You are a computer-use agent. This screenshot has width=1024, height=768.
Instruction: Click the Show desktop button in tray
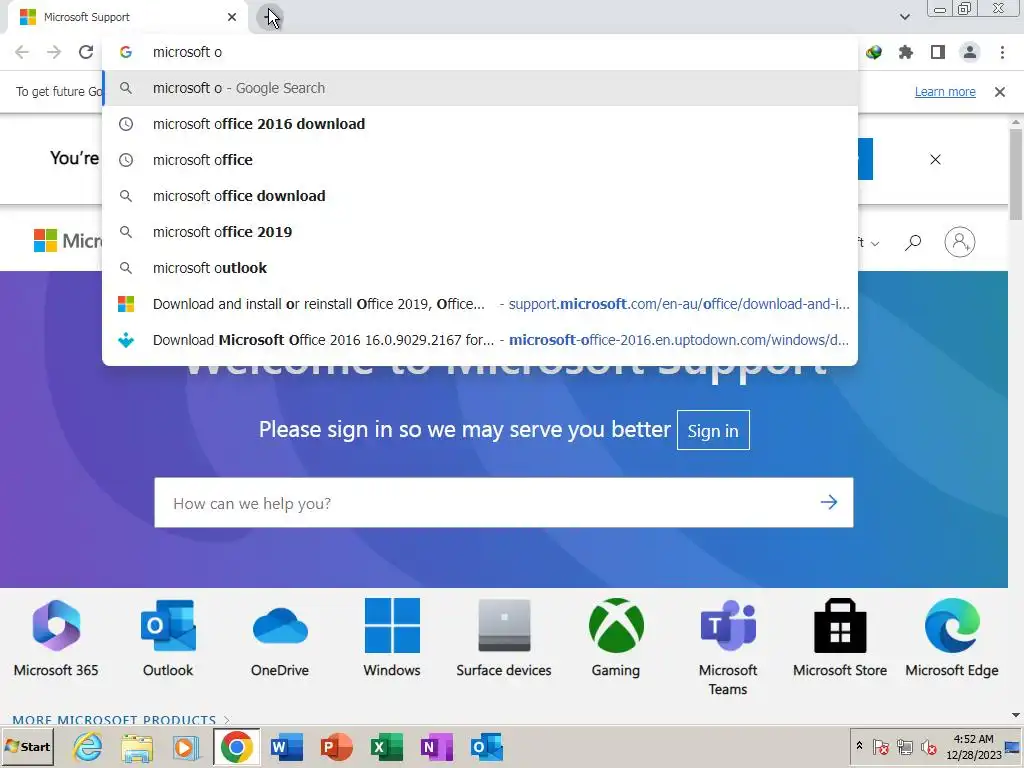tap(1013, 746)
